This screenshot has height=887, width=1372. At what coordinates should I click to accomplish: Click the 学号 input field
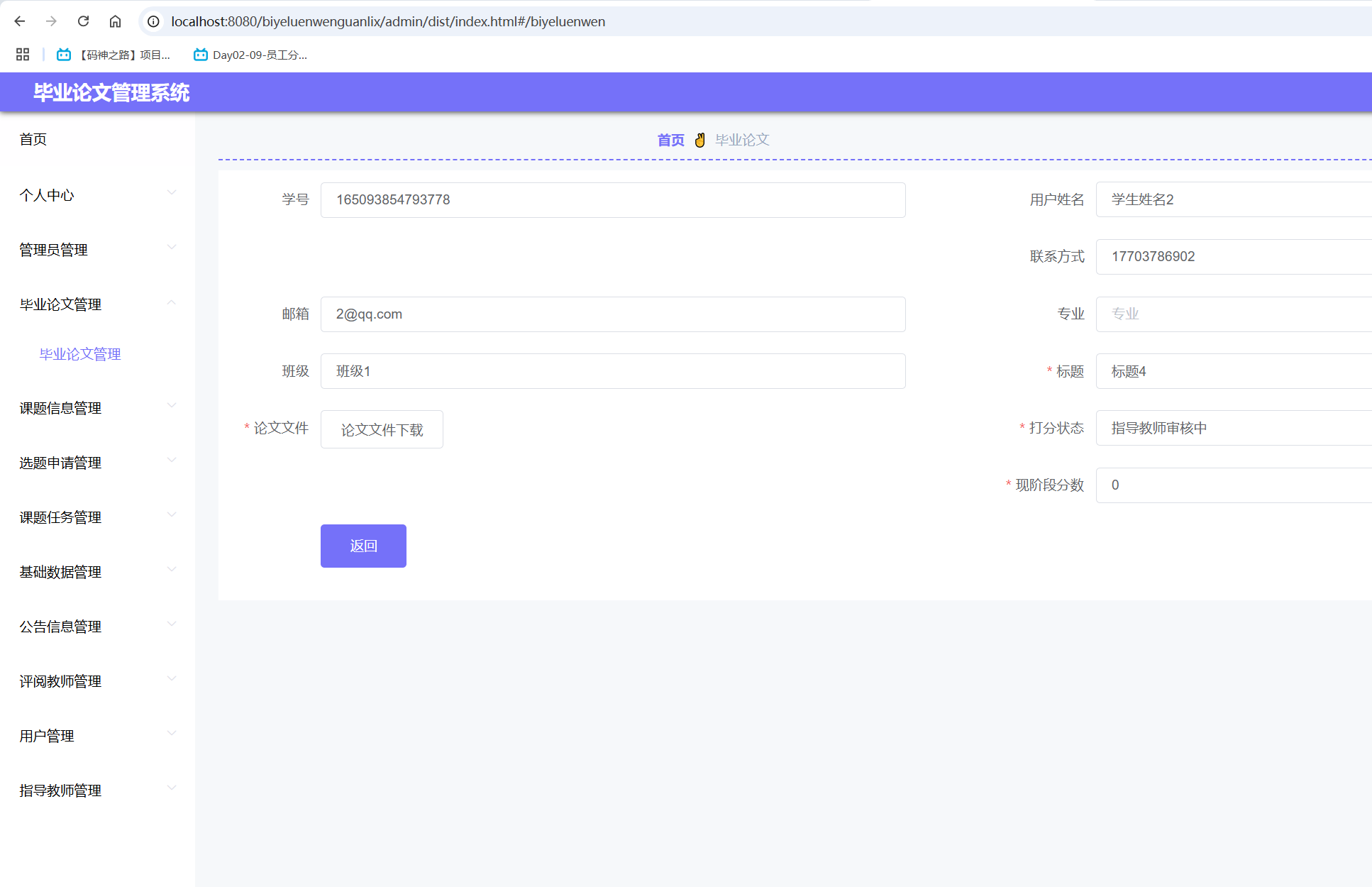[612, 199]
